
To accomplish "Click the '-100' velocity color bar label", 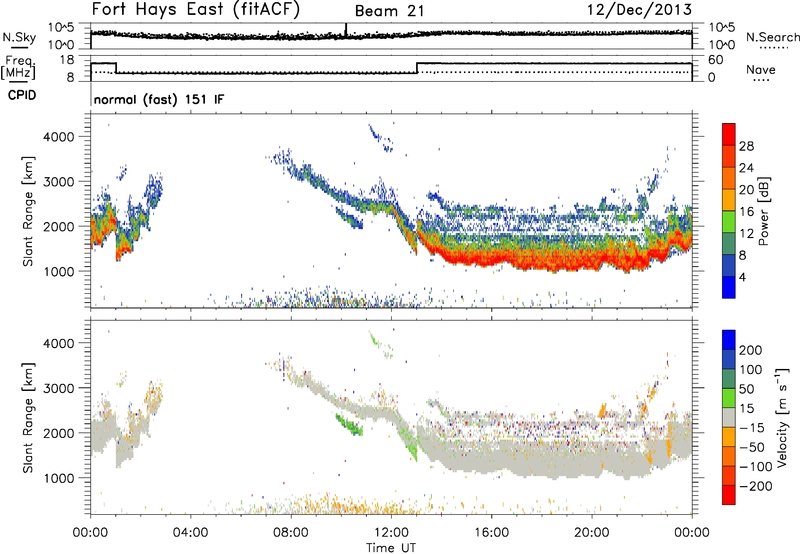I will click(757, 467).
